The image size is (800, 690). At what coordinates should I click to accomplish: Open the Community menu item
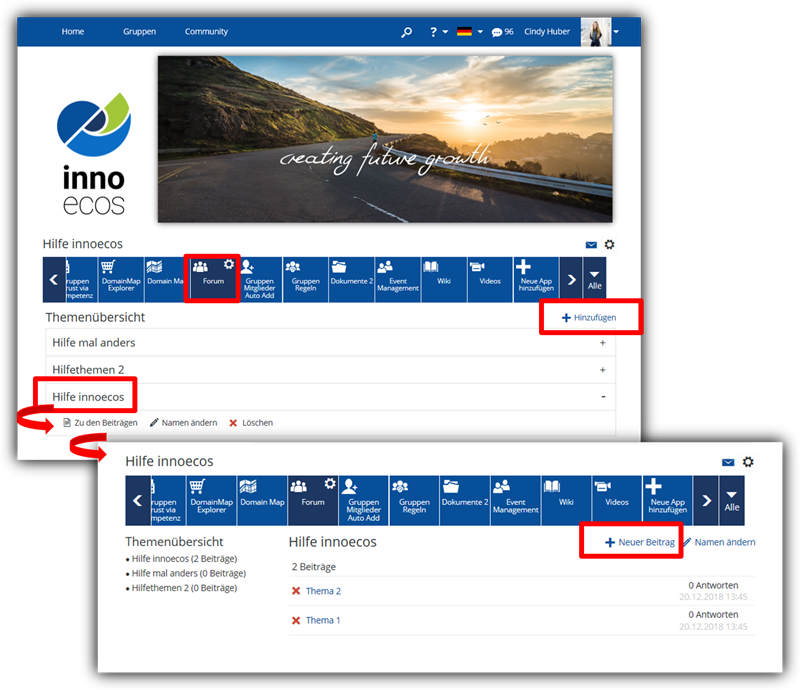(x=206, y=32)
